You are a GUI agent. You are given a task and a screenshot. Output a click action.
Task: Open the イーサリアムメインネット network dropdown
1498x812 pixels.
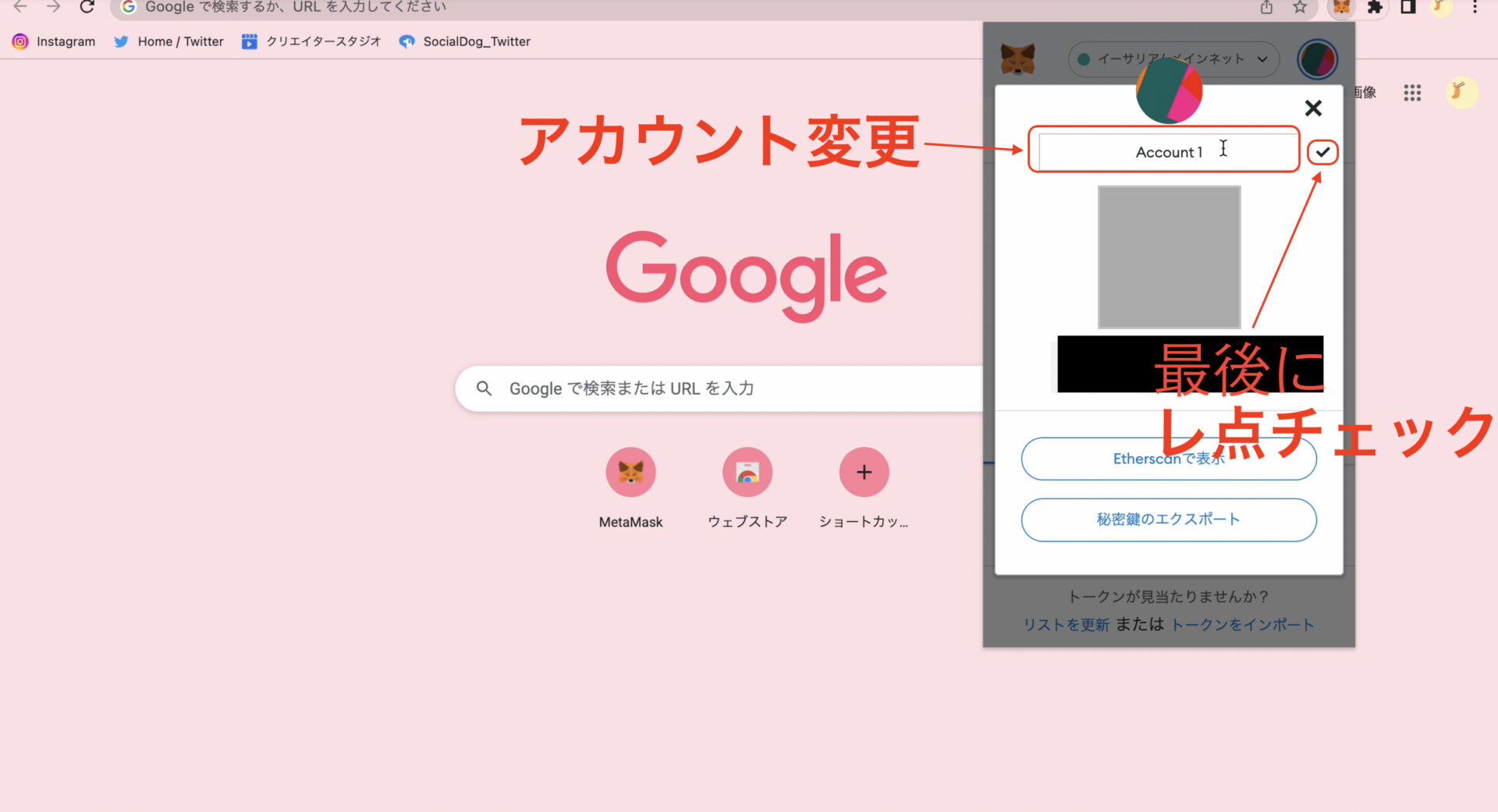1173,59
